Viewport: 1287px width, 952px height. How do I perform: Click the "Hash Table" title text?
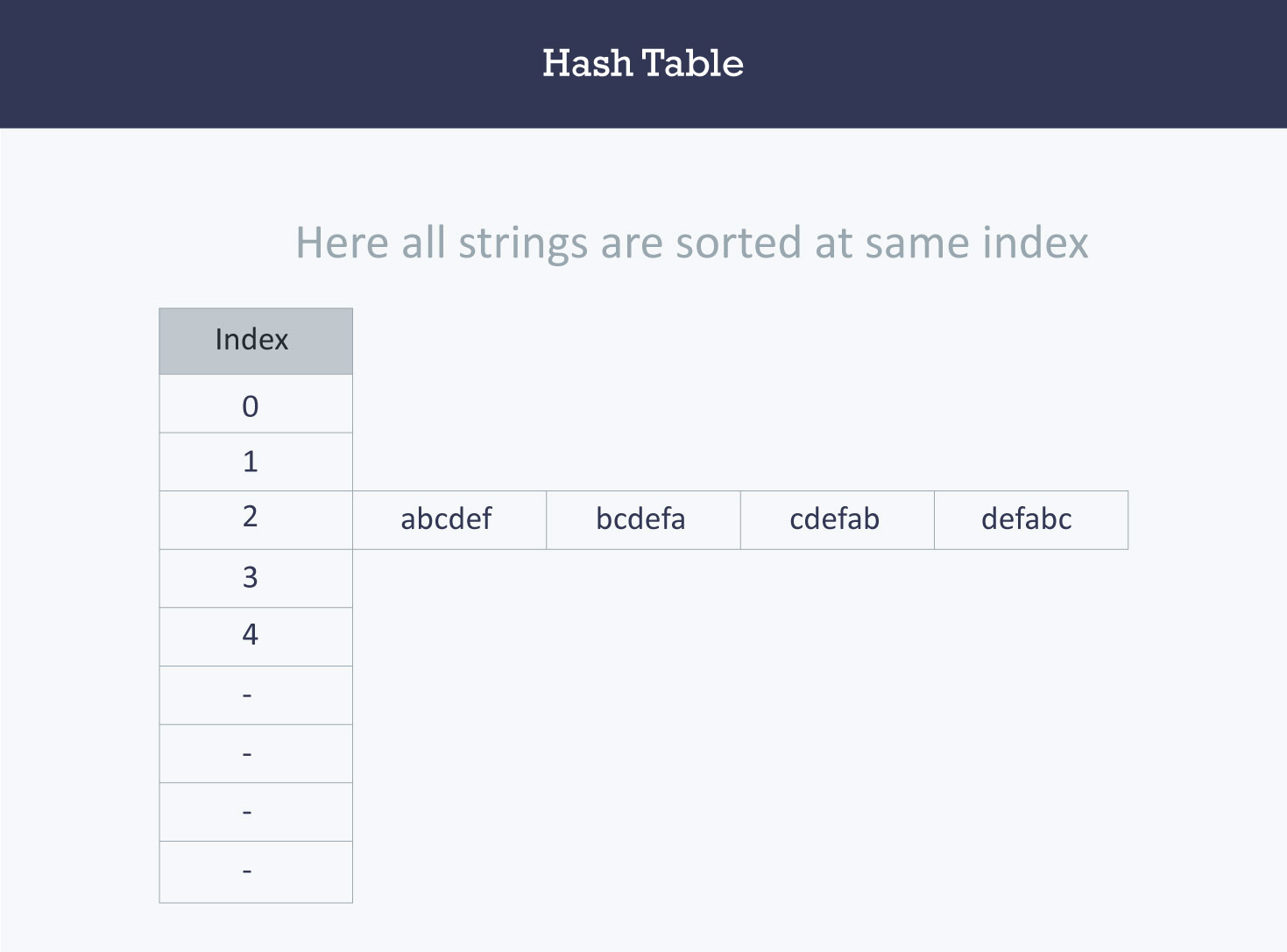[642, 63]
